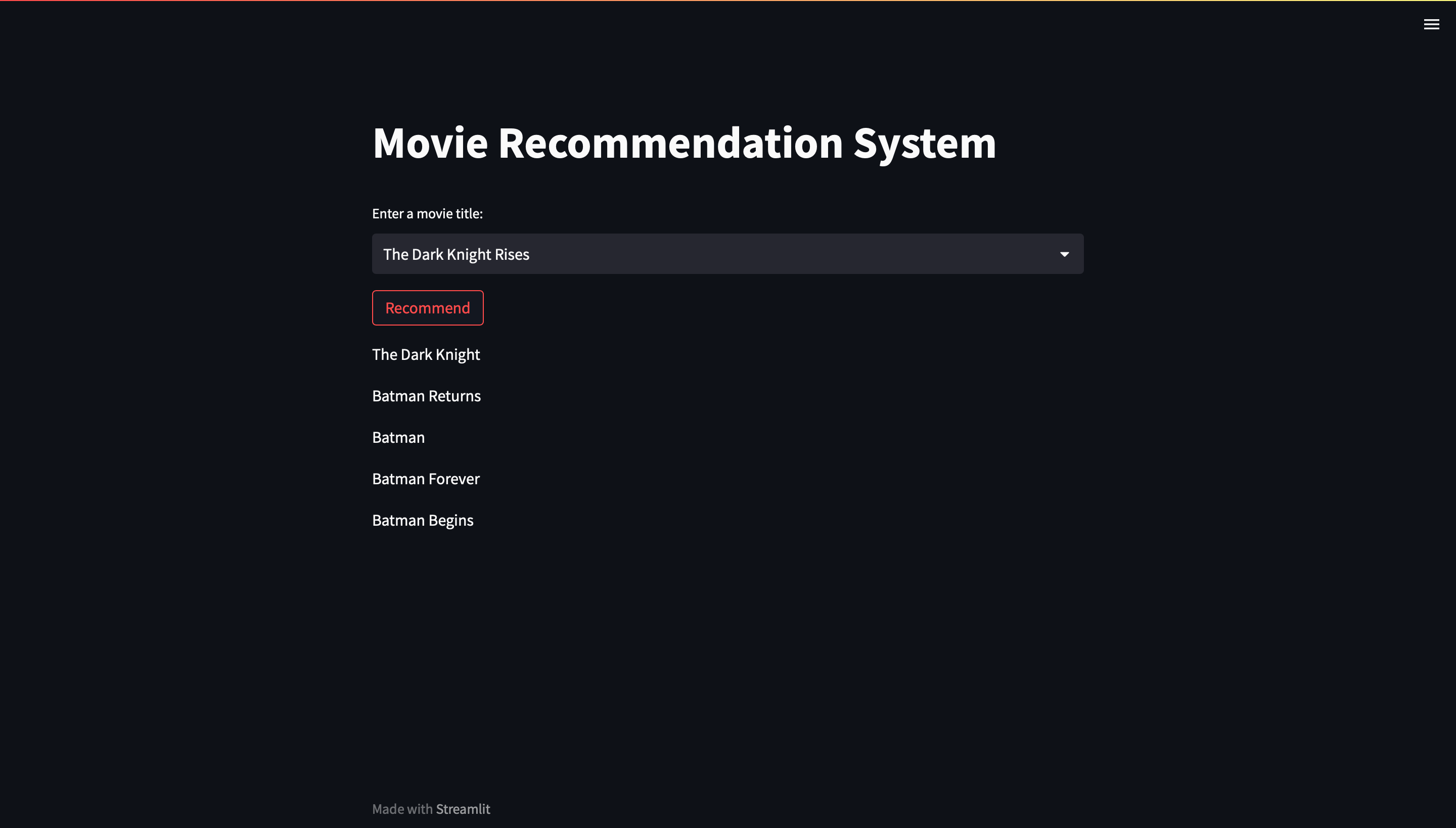This screenshot has width=1456, height=828.
Task: Click the colored decoration bar at the top
Action: coord(728,2)
